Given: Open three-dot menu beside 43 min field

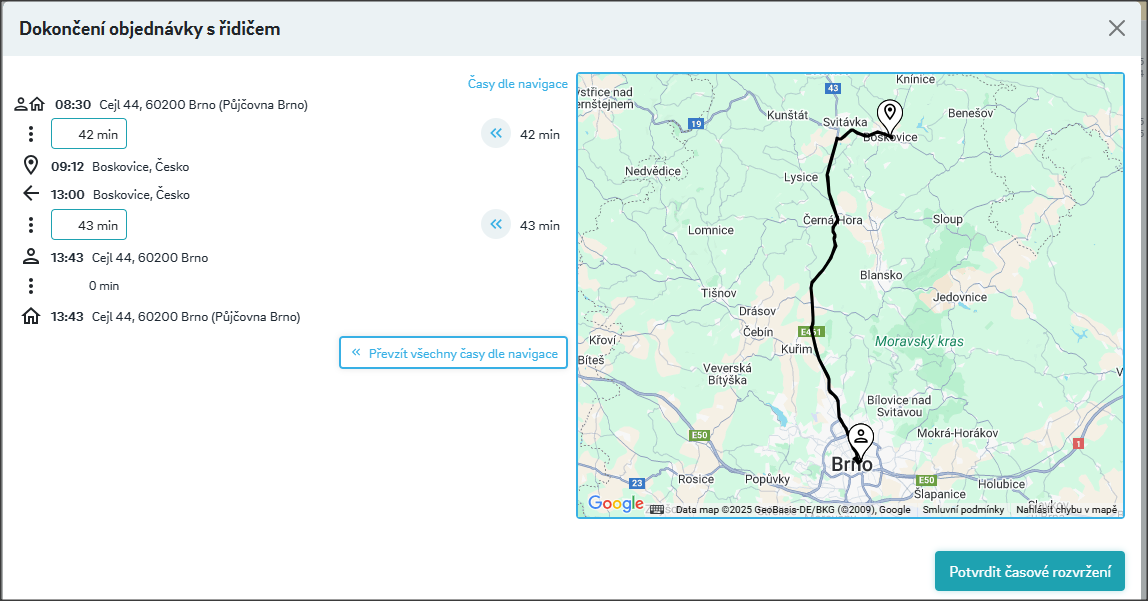Looking at the screenshot, I should pyautogui.click(x=31, y=225).
